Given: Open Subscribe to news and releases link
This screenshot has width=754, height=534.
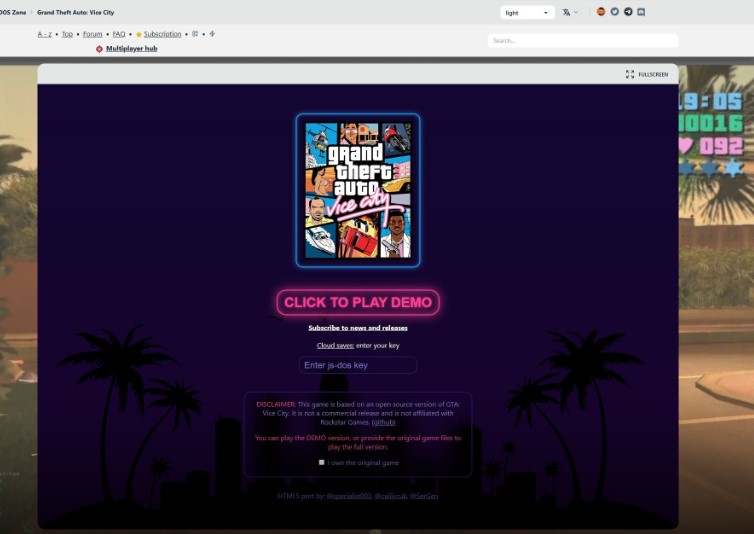Looking at the screenshot, I should pos(358,328).
